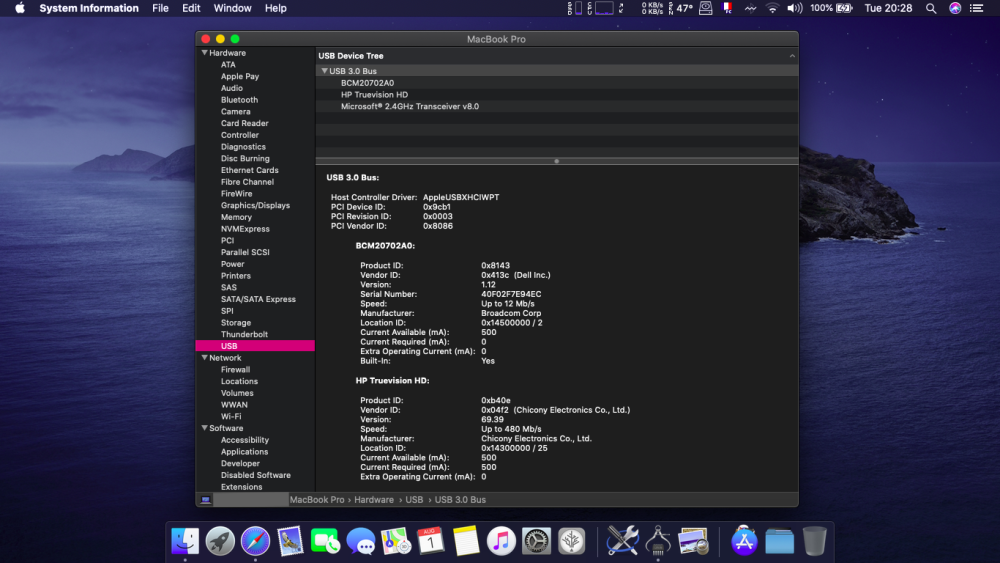Viewport: 1000px width, 563px height.
Task: Open the File menu
Action: coord(160,8)
